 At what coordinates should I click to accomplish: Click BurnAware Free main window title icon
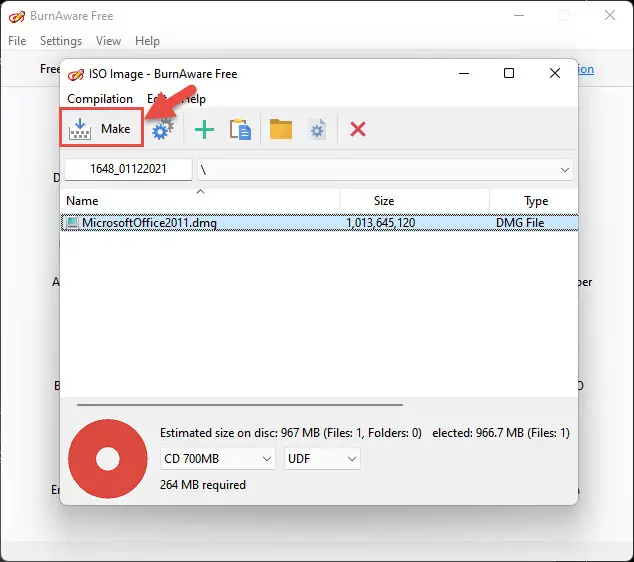pos(17,17)
